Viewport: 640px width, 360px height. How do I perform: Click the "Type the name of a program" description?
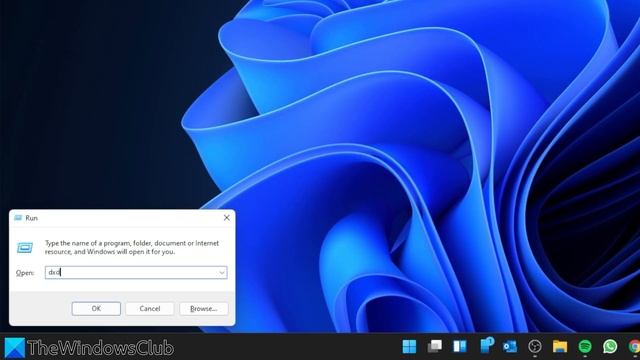(x=132, y=247)
